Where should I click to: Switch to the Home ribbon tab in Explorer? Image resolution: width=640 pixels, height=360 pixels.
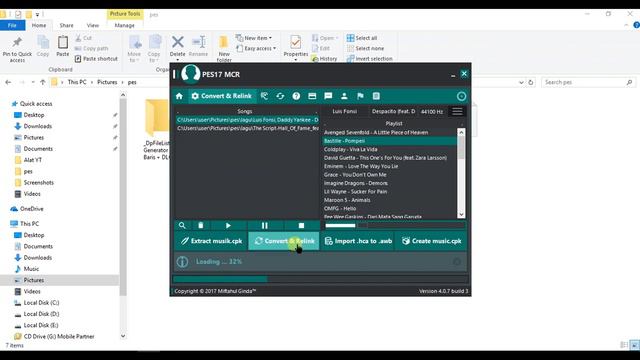tap(39, 25)
